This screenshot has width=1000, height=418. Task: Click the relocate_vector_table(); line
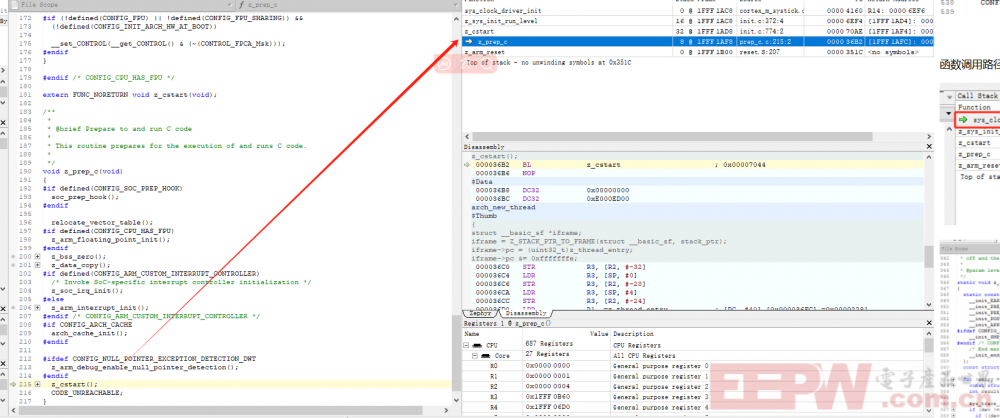[102, 222]
